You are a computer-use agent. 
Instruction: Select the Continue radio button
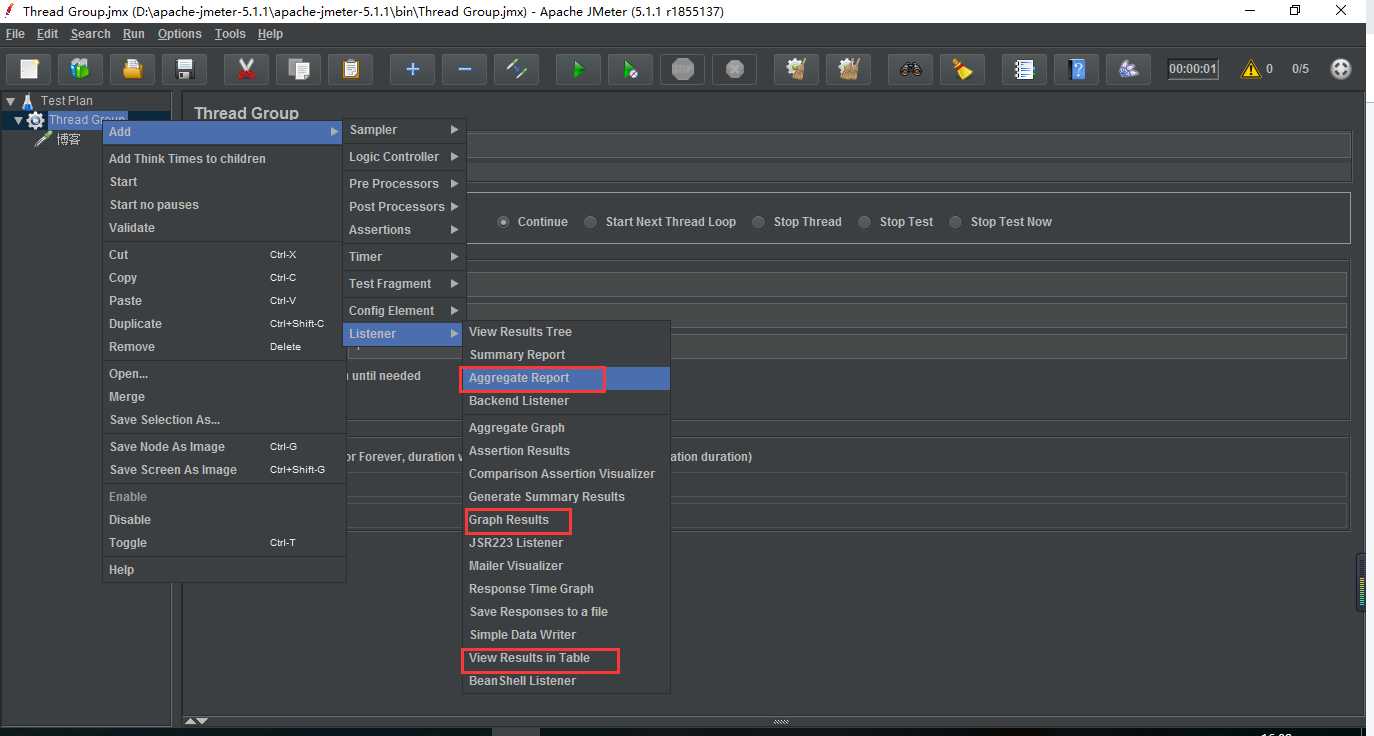[503, 222]
